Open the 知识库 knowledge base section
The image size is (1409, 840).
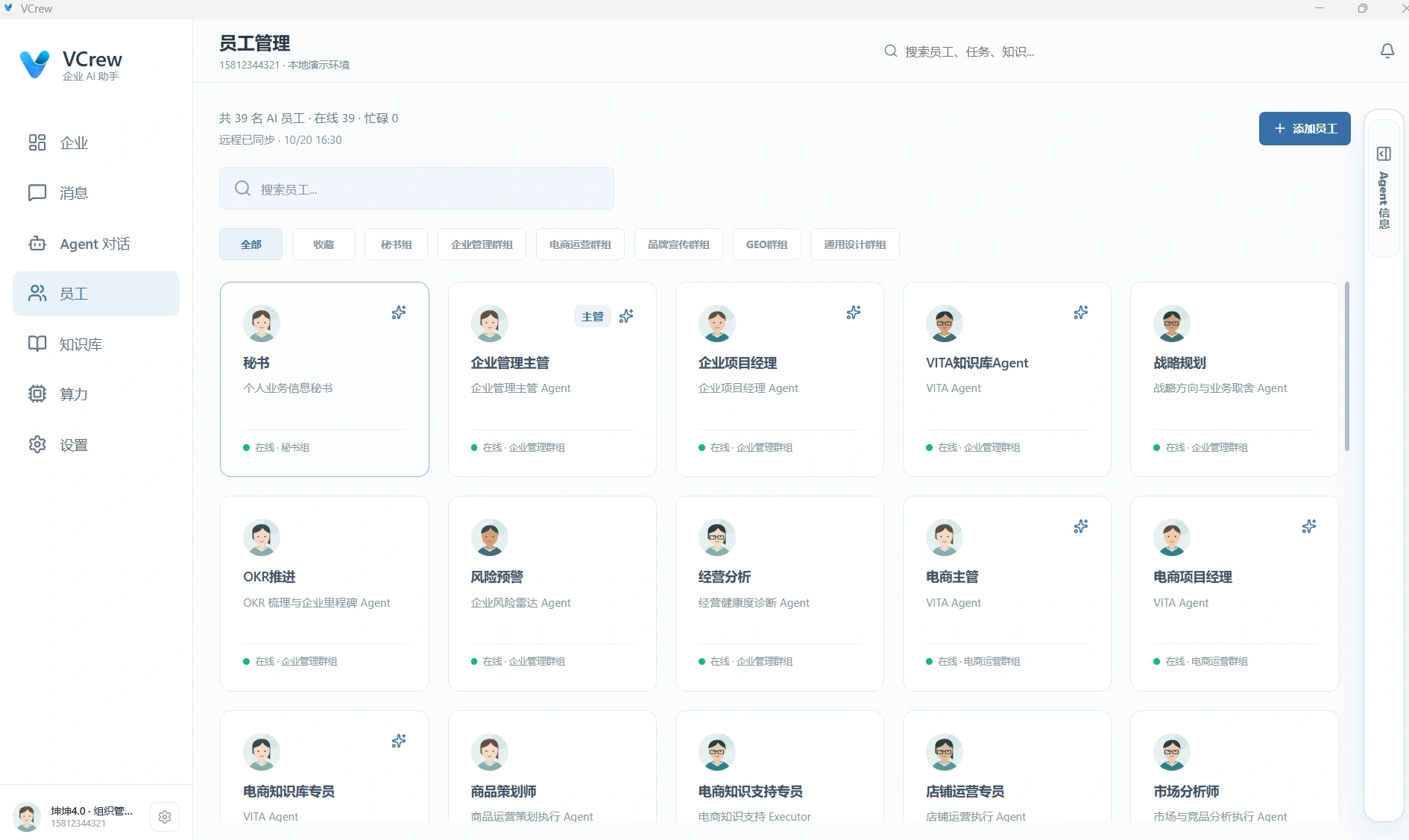tap(95, 344)
